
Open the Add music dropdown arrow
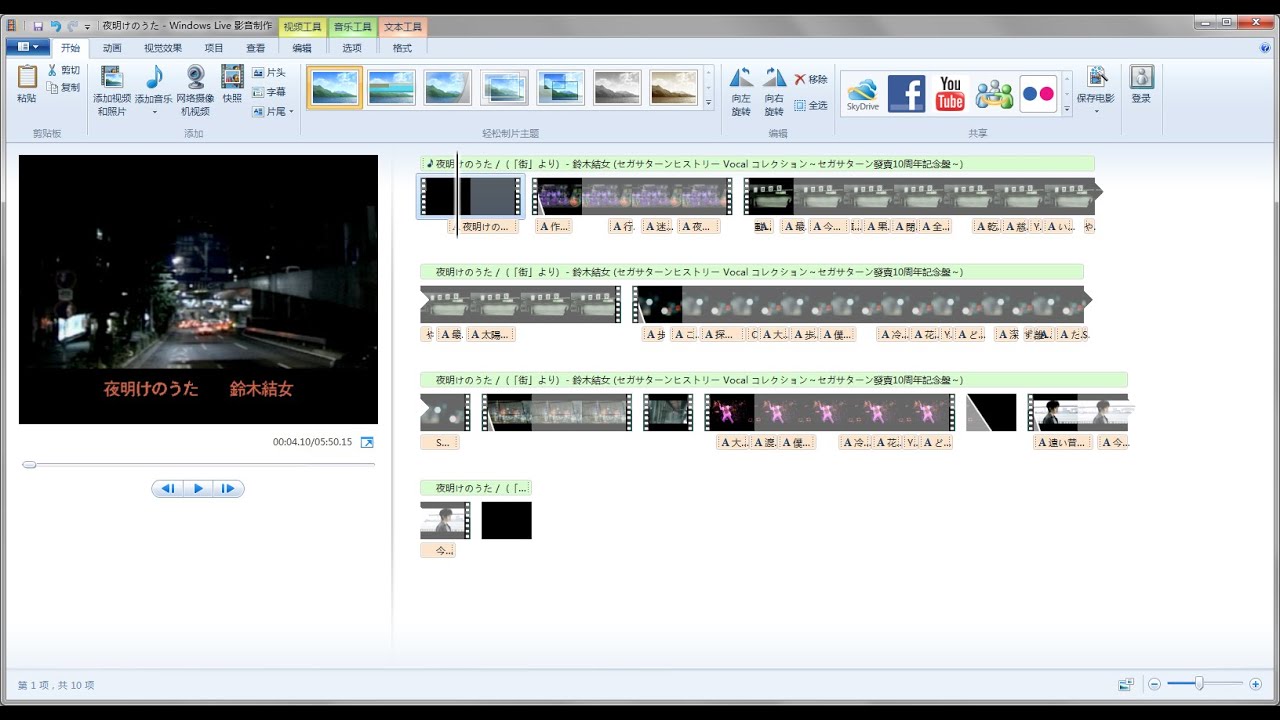(154, 112)
